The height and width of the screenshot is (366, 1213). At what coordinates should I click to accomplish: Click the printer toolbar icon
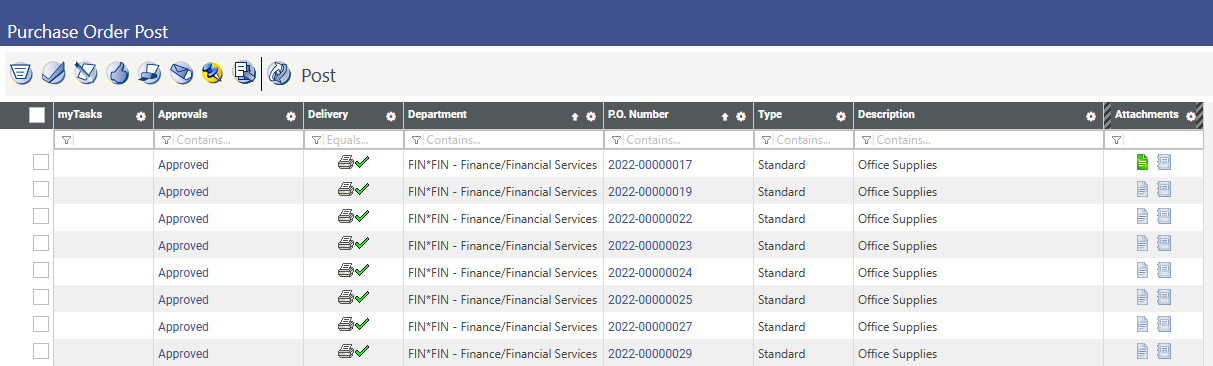click(x=149, y=73)
